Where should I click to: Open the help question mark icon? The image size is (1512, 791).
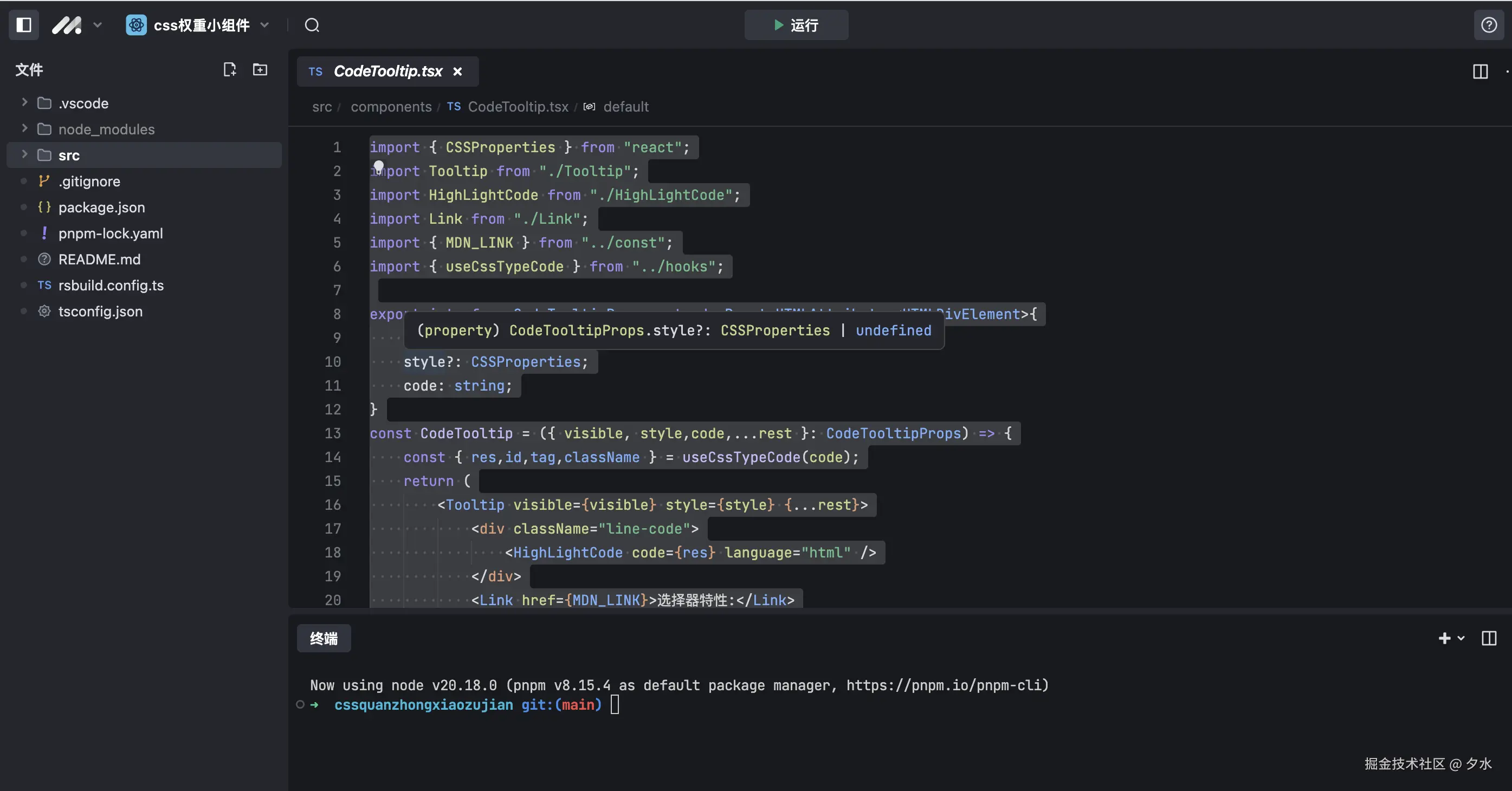coord(1489,25)
